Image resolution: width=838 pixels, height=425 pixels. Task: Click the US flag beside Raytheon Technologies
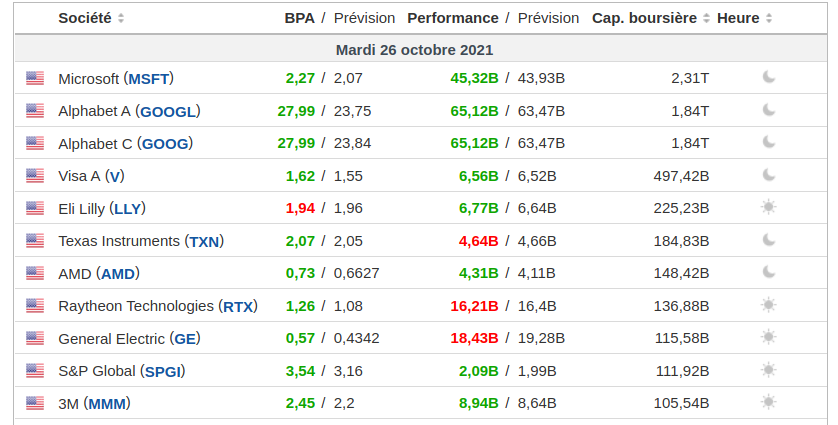tap(35, 306)
